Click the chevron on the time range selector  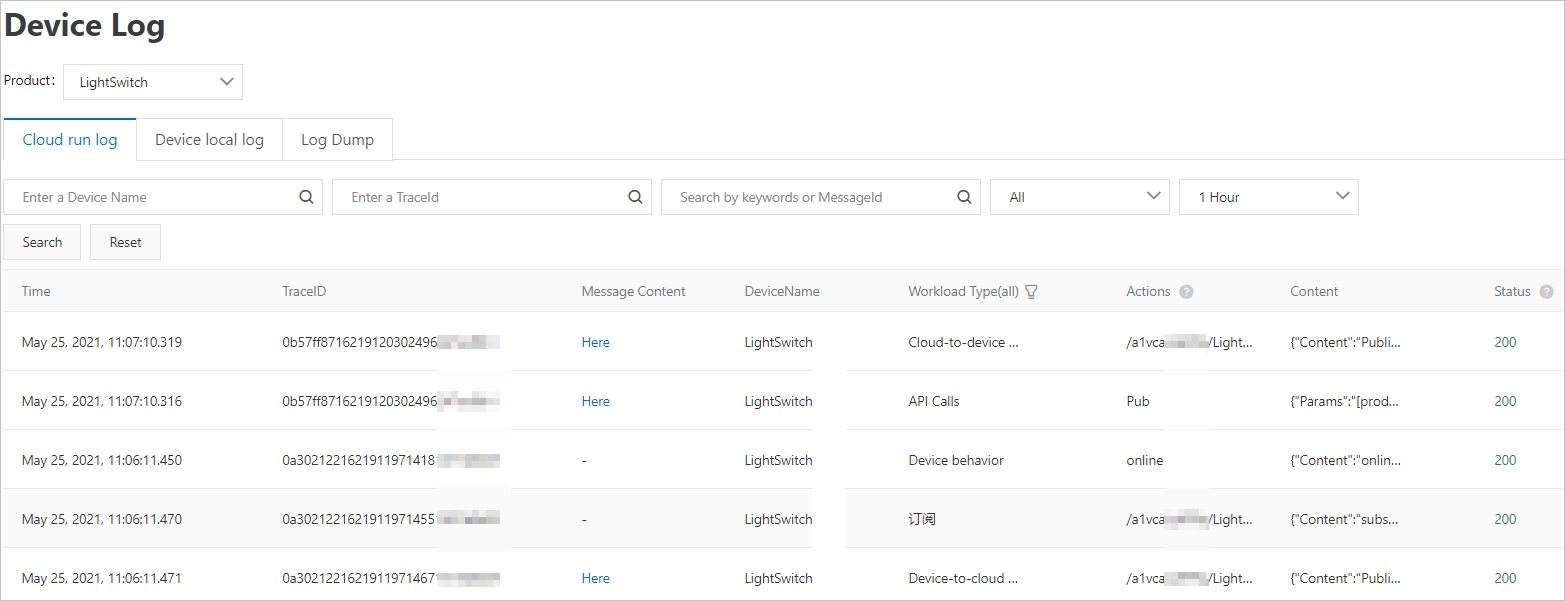(x=1342, y=196)
